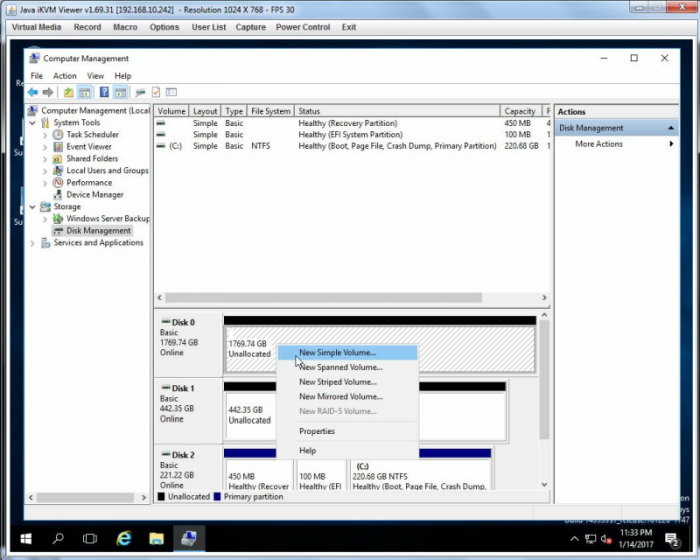Open Internet Explorer from the taskbar
Screen dimensions: 700x560
[x=124, y=539]
